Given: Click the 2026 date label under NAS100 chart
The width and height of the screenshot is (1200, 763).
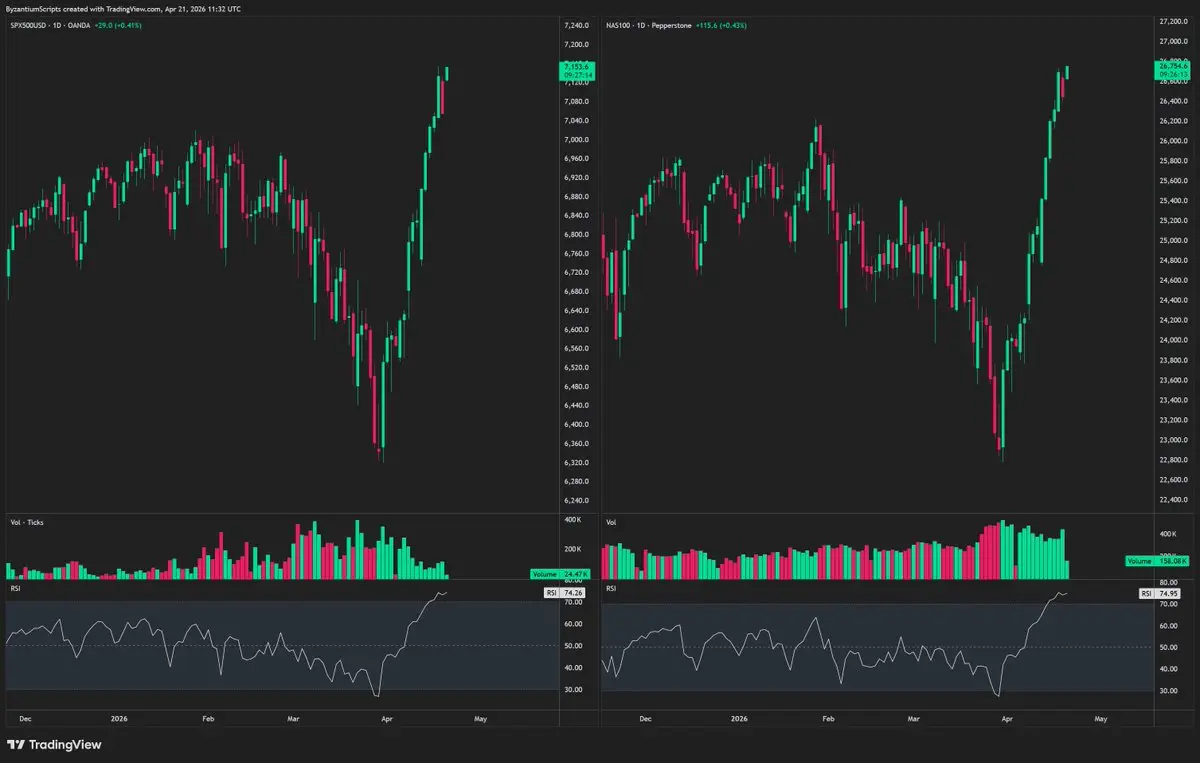Looking at the screenshot, I should click(x=739, y=718).
